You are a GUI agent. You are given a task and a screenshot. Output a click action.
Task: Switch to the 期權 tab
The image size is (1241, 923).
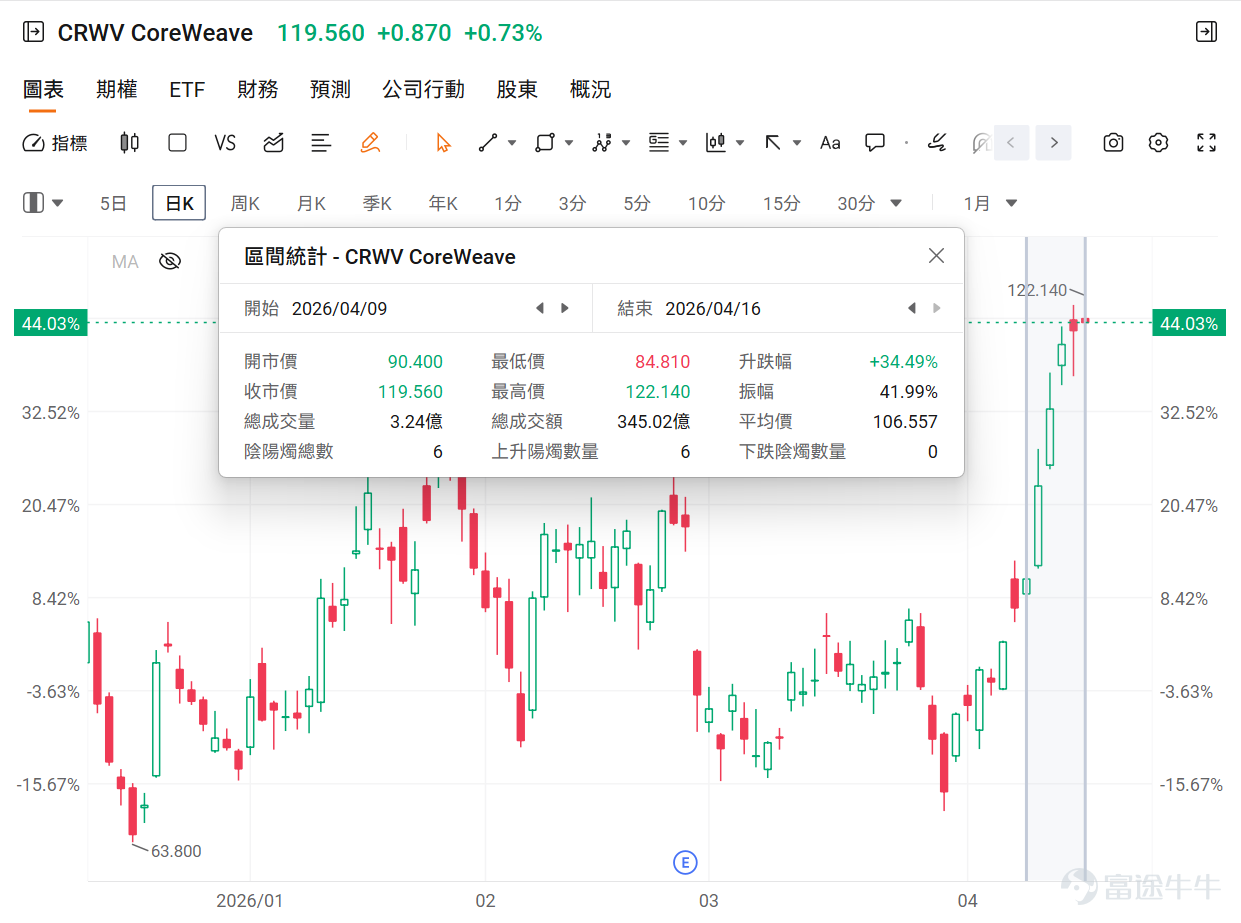117,89
